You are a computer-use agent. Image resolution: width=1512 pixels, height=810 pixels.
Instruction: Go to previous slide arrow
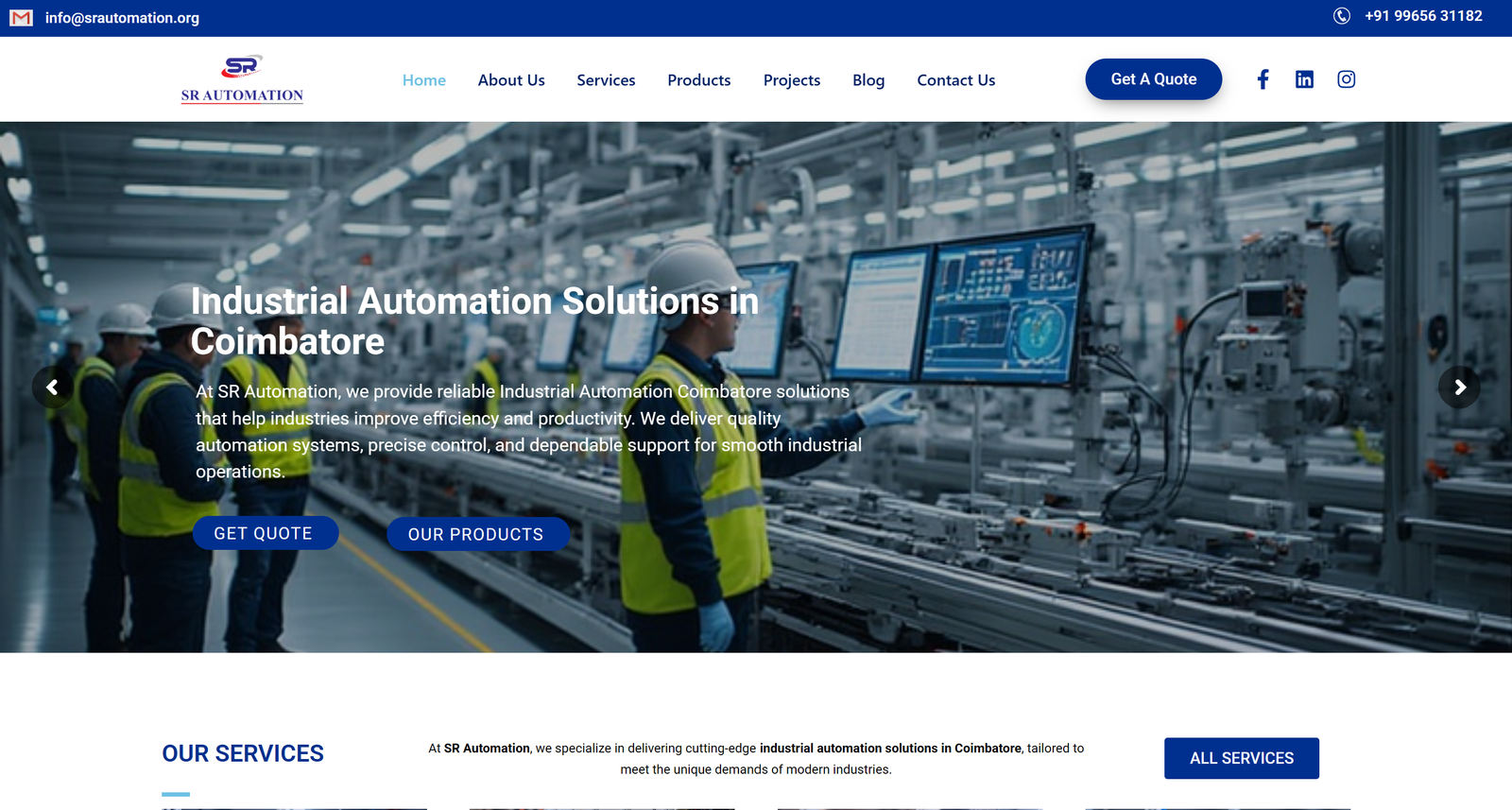[53, 388]
